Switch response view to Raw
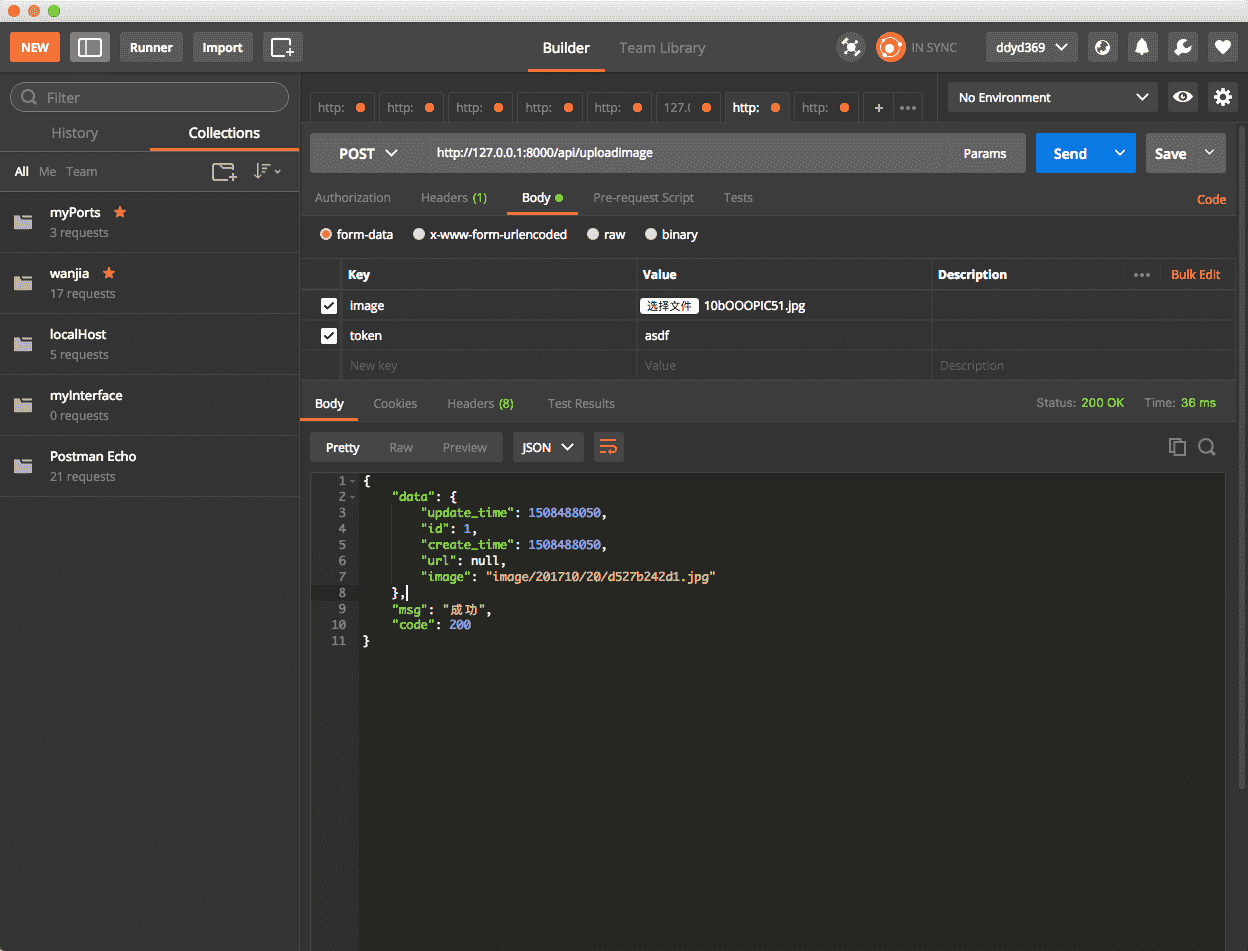Image resolution: width=1248 pixels, height=951 pixels. 401,447
